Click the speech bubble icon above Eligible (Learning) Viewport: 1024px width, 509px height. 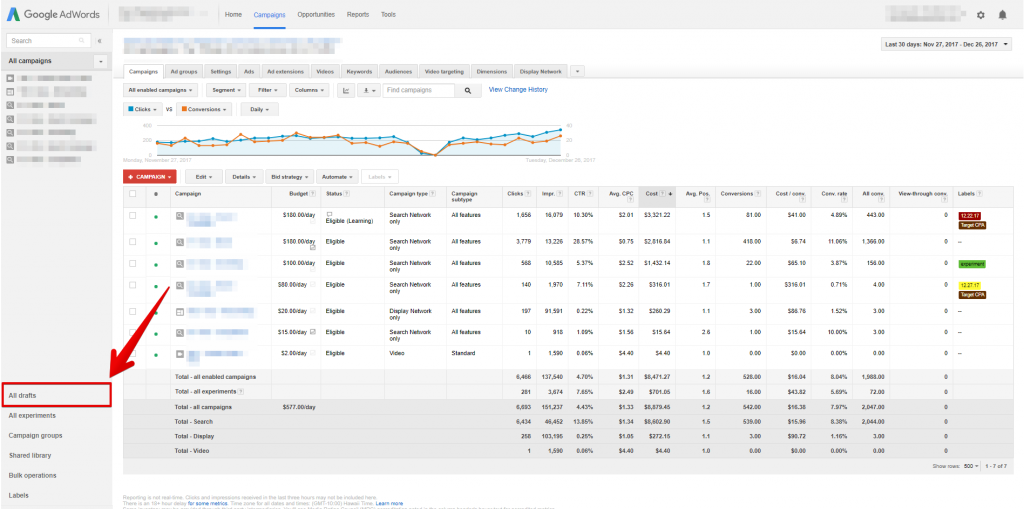click(329, 214)
